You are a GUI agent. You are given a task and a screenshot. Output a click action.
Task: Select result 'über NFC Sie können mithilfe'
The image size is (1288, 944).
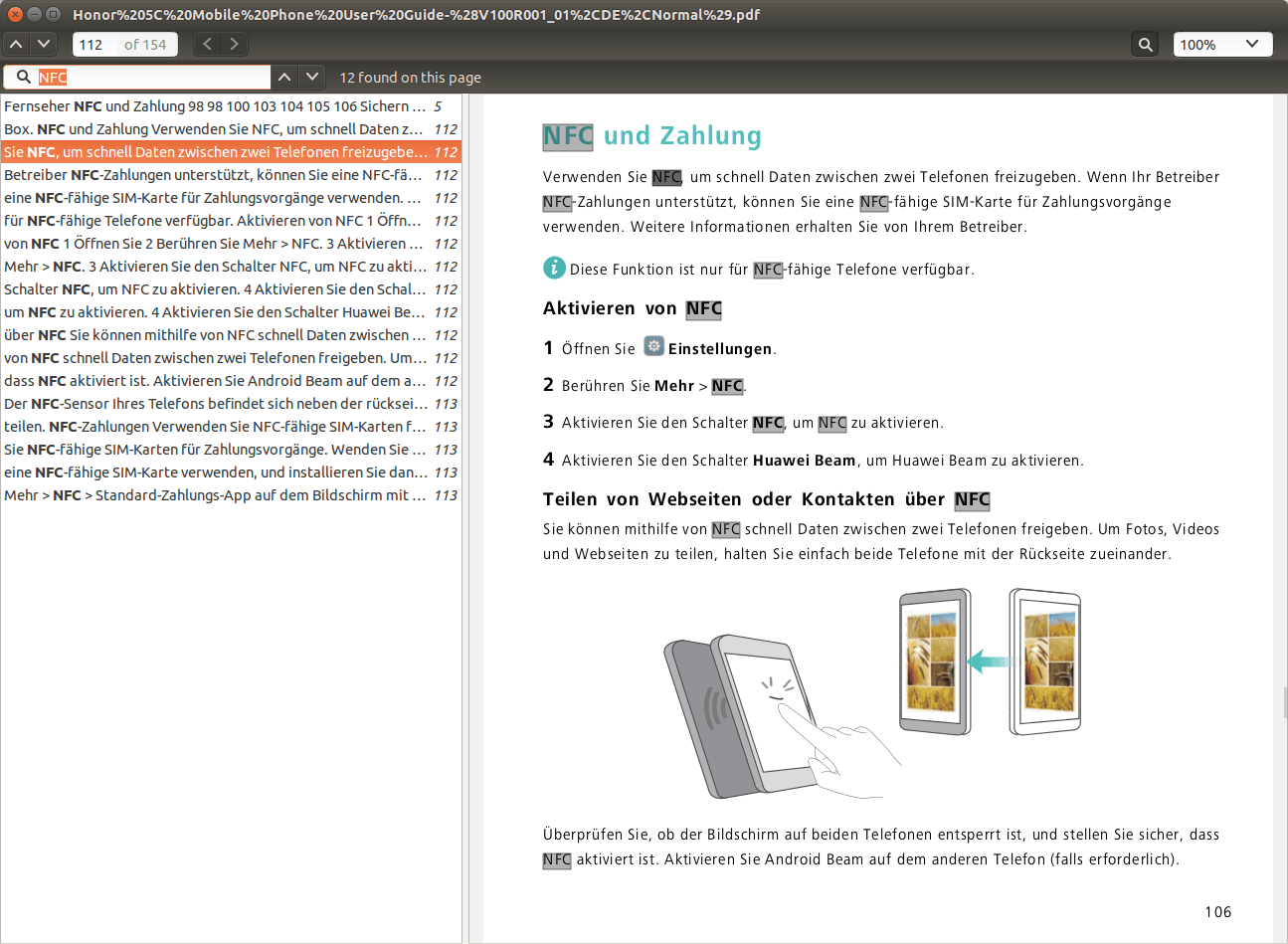point(231,335)
